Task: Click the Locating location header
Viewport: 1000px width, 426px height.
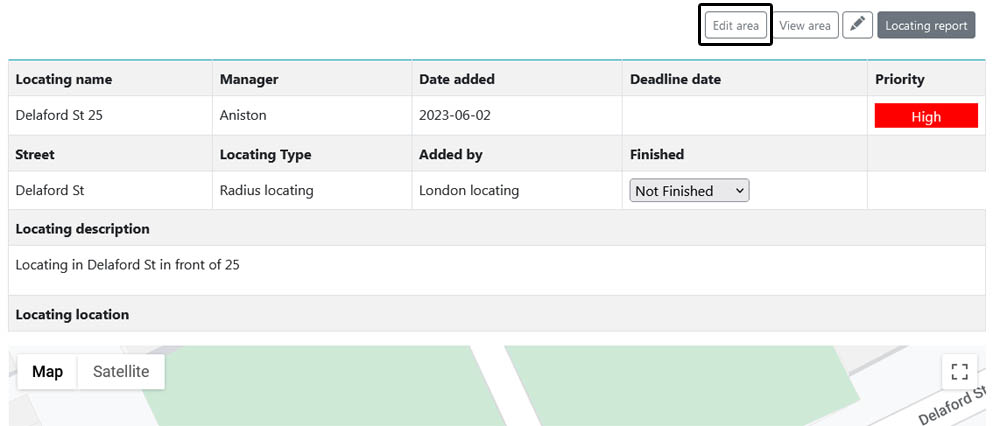Action: pyautogui.click(x=72, y=314)
